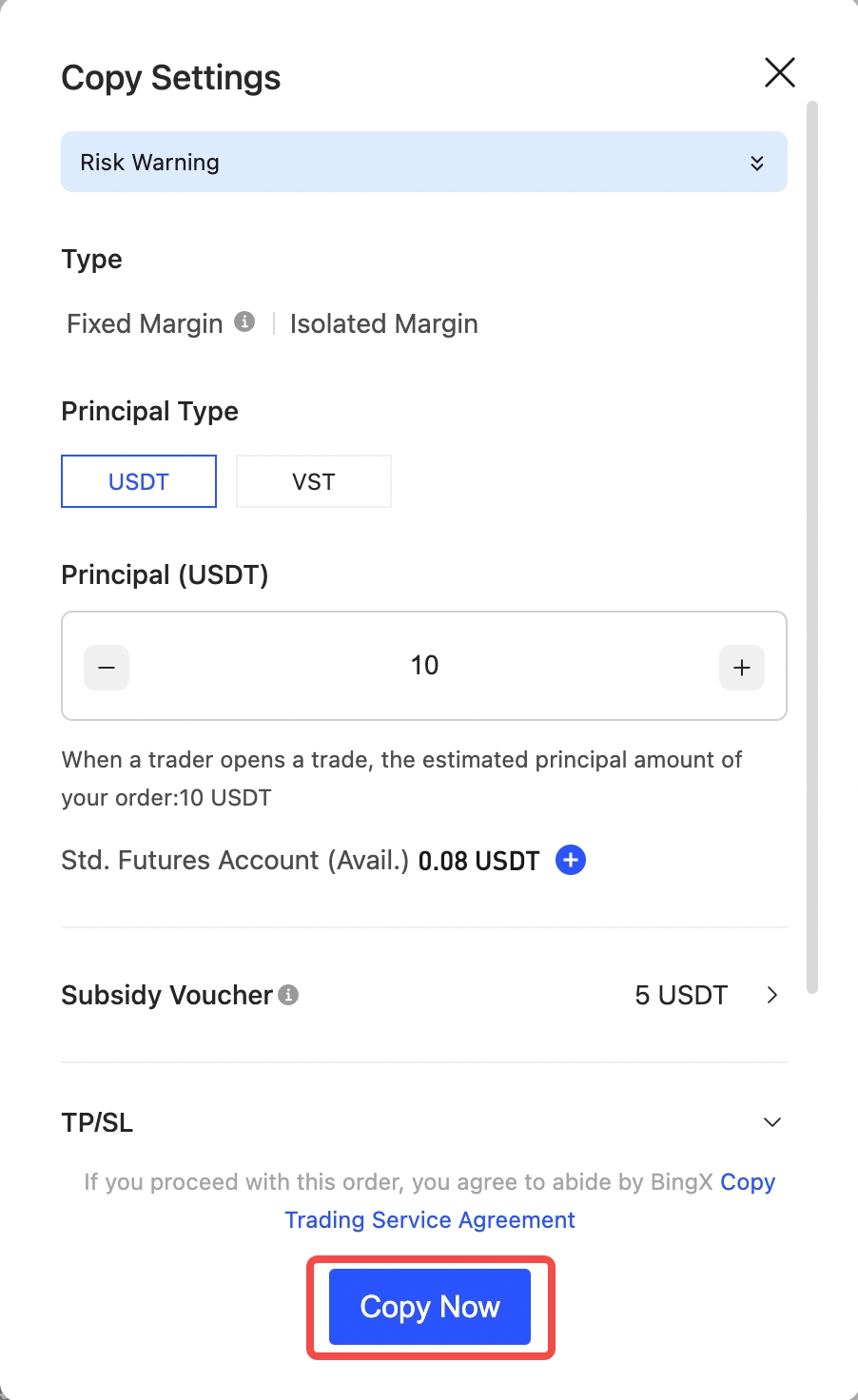Click the Risk Warning banner text
The image size is (858, 1400).
pyautogui.click(x=150, y=163)
